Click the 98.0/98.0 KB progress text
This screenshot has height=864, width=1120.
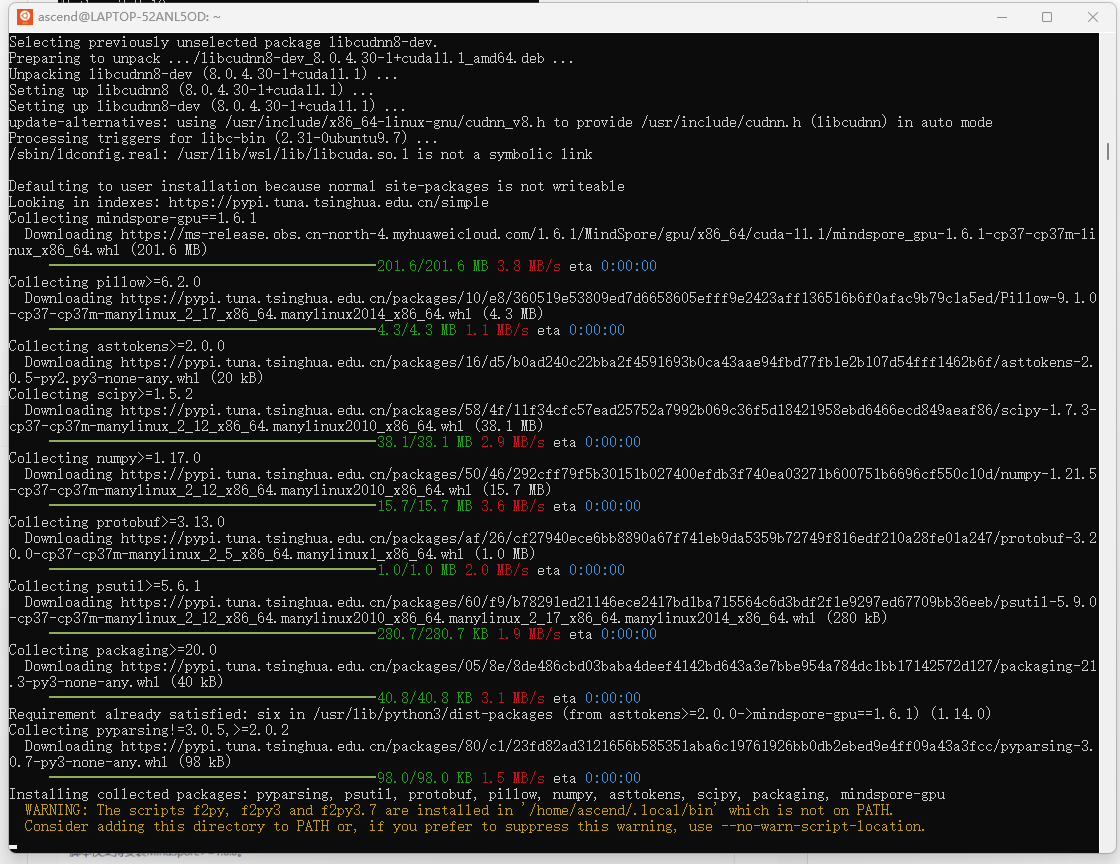tap(424, 778)
